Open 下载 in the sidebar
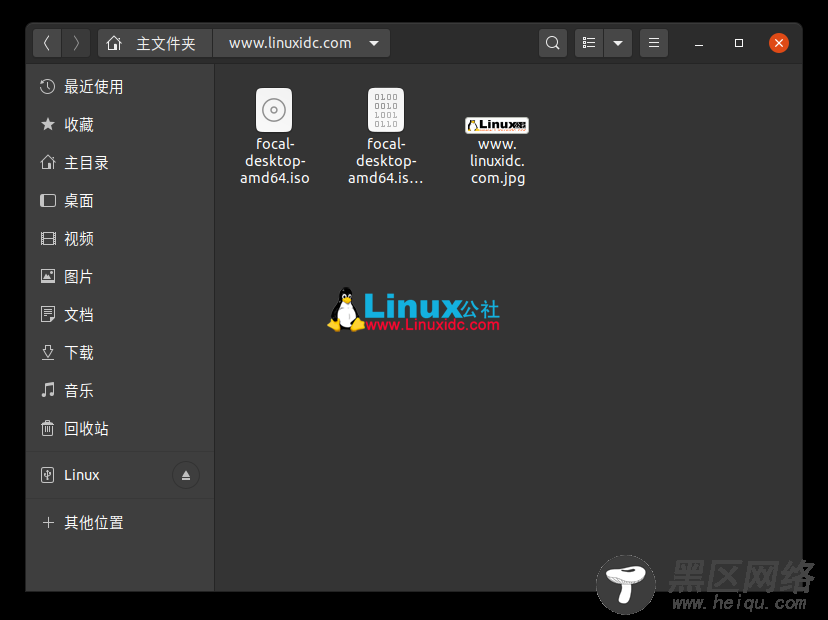 (120, 353)
